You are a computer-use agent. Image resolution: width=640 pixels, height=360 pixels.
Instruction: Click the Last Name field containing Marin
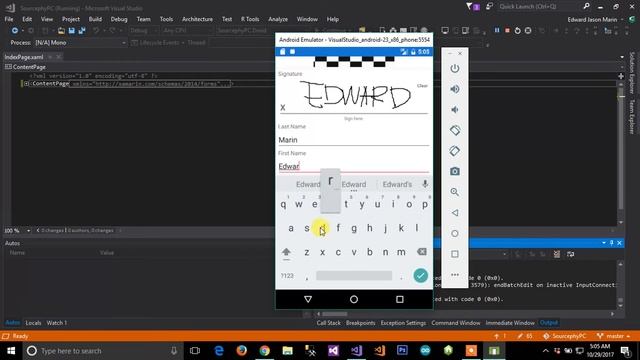pyautogui.click(x=353, y=140)
